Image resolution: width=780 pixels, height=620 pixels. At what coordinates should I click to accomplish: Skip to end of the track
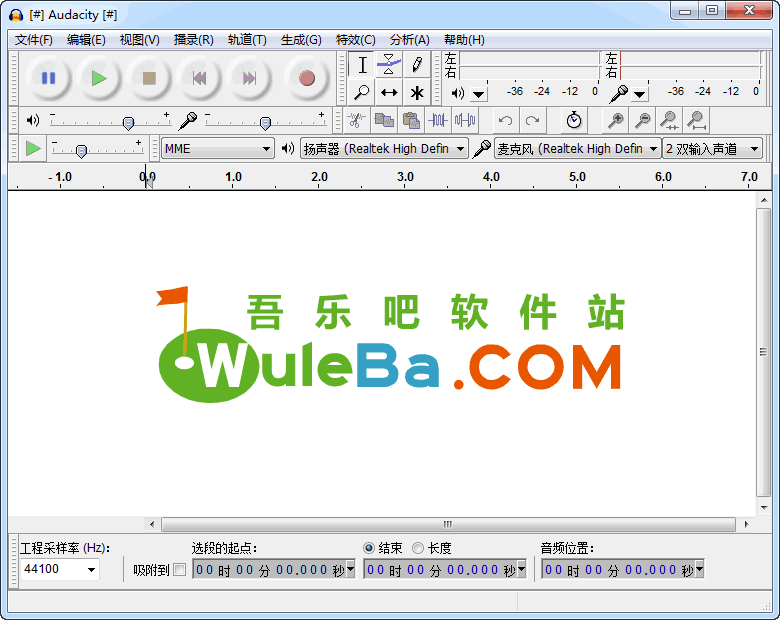pos(249,78)
